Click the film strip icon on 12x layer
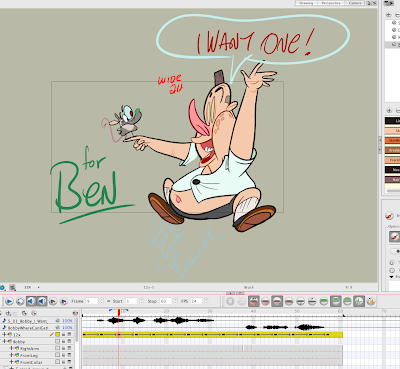The height and width of the screenshot is (369, 400). click(69, 334)
